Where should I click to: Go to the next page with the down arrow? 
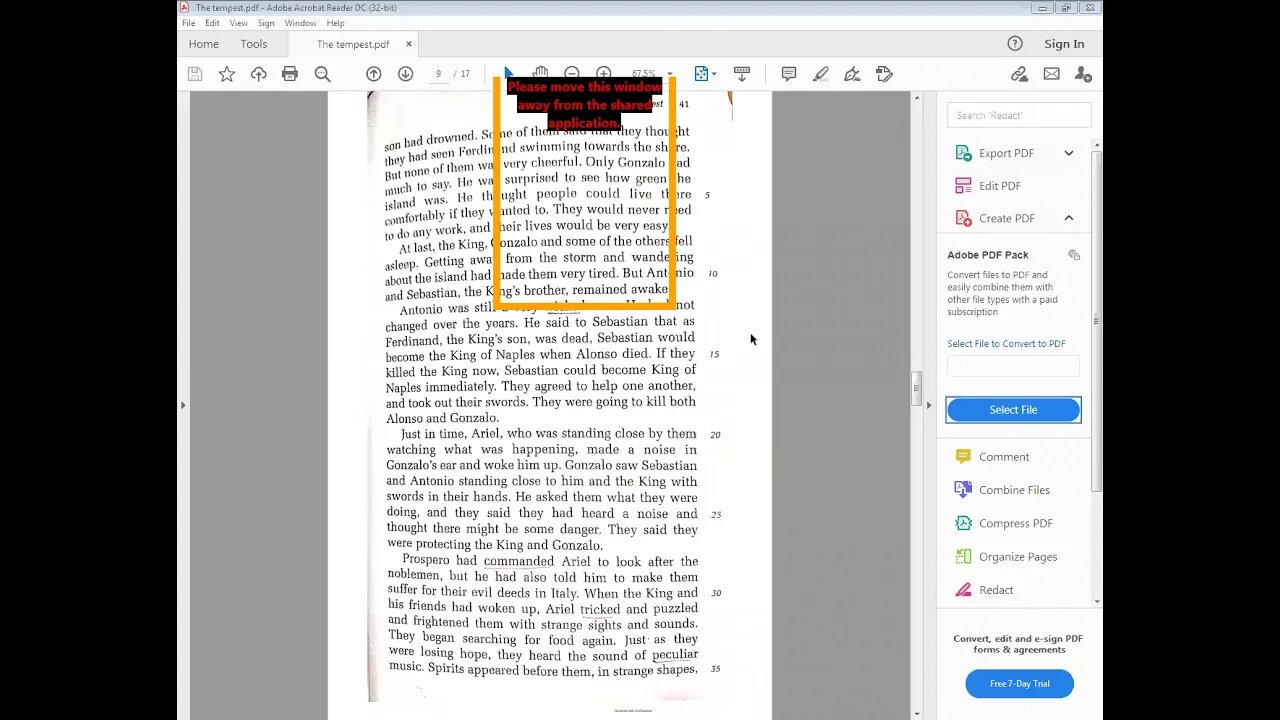point(405,74)
